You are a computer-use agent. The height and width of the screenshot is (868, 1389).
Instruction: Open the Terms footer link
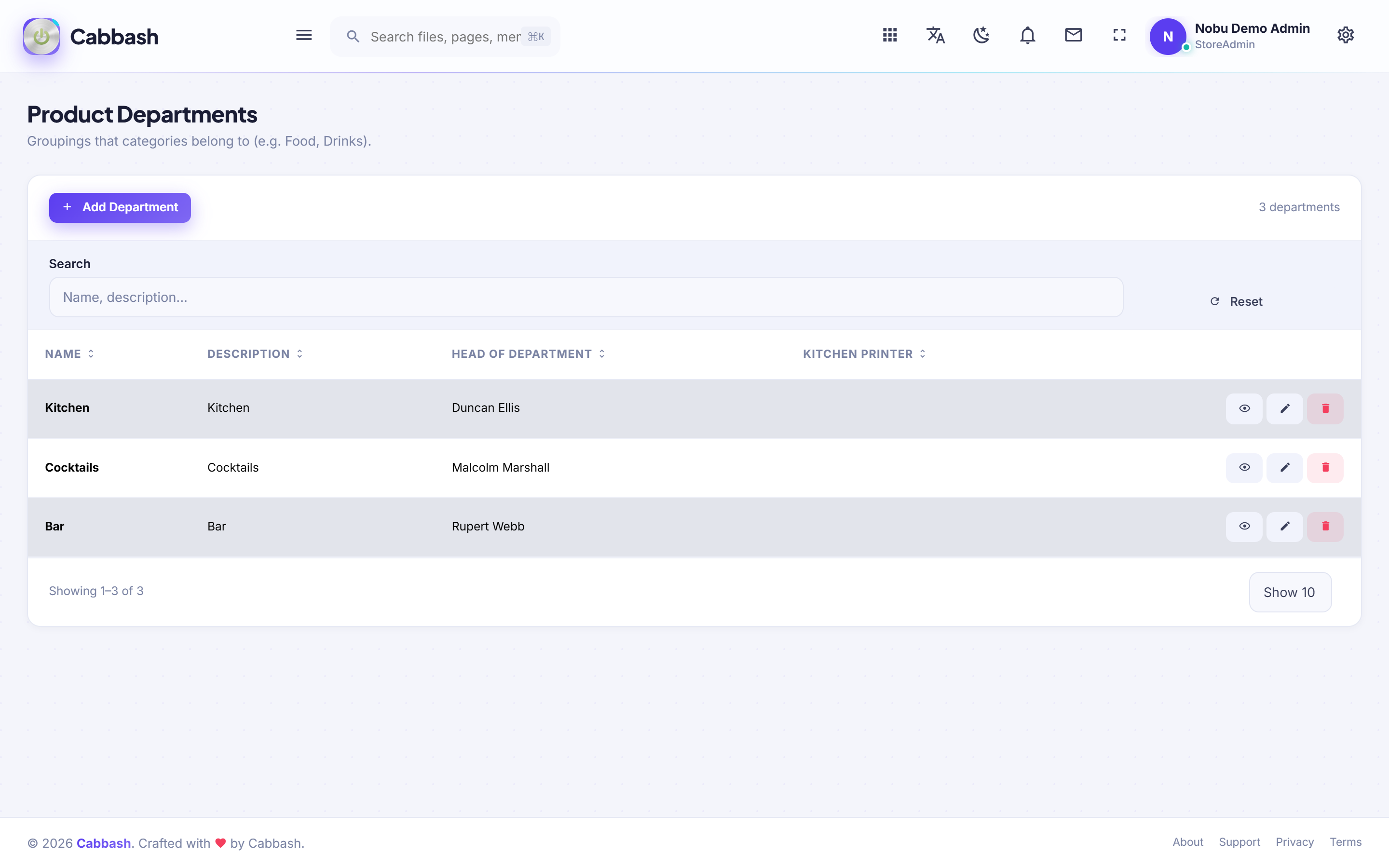1346,841
